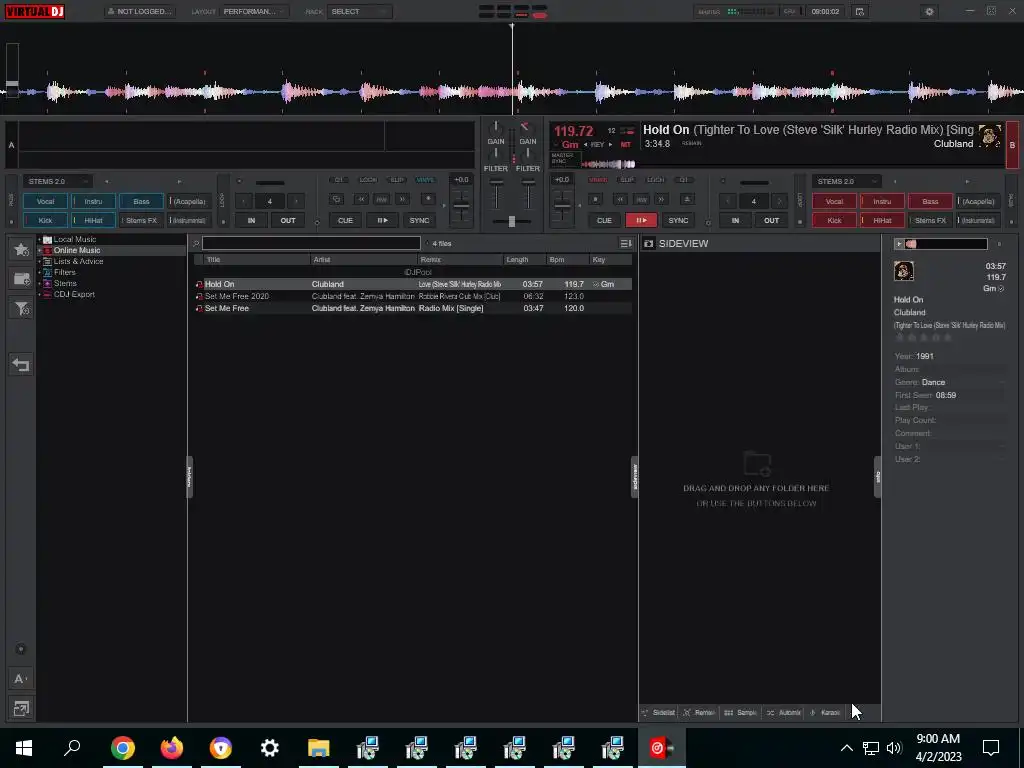Viewport: 1024px width, 768px height.
Task: Open the browser options list icon
Action: point(626,244)
